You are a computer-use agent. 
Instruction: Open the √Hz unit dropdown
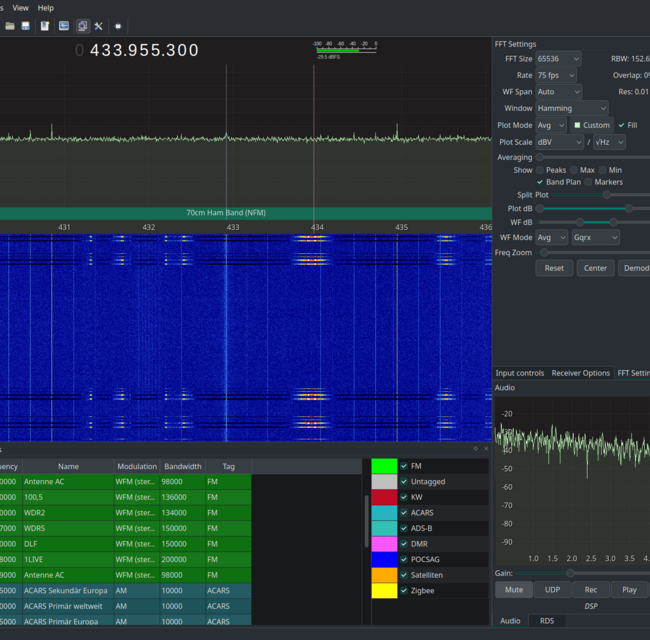coord(609,142)
